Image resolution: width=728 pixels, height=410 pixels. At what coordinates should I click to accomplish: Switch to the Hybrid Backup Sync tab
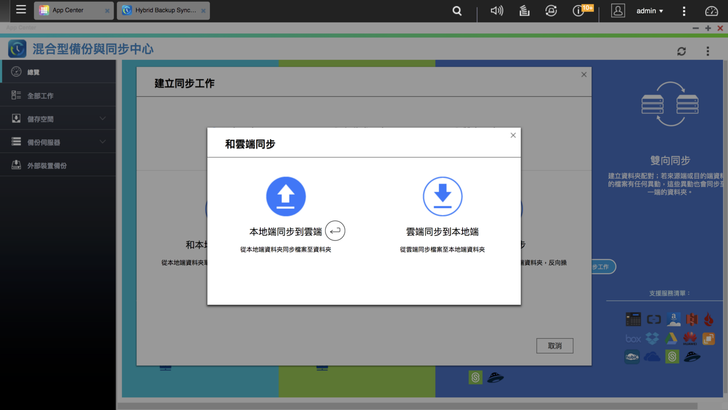point(159,11)
